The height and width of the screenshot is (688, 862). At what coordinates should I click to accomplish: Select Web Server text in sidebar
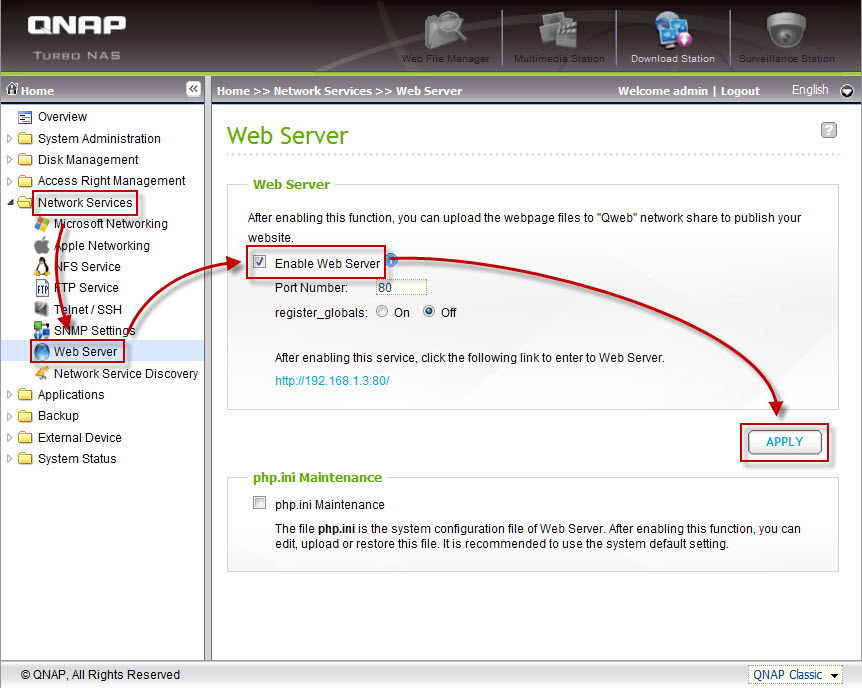85,351
